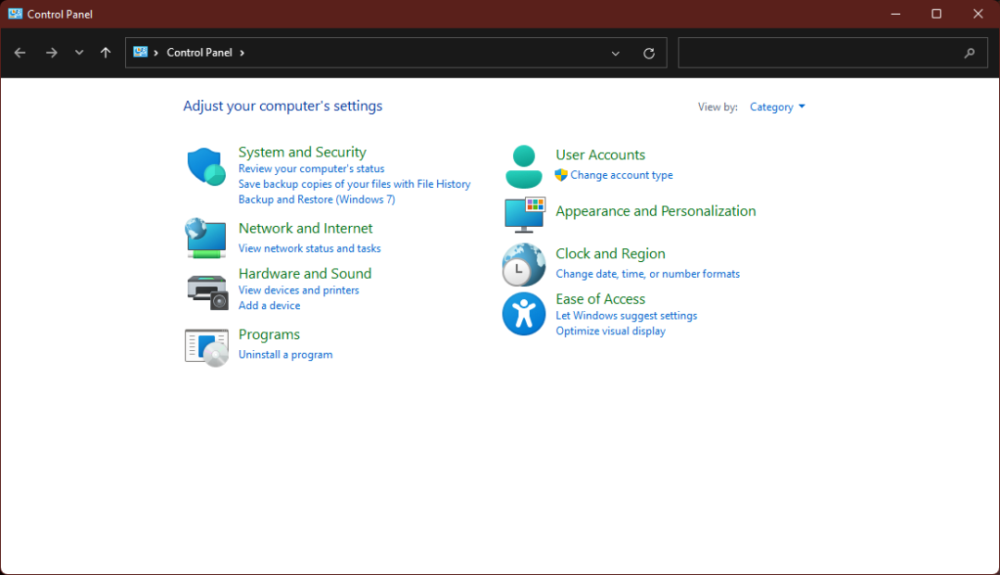Open the recent locations chevron
Viewport: 1000px width, 575px height.
tap(79, 53)
